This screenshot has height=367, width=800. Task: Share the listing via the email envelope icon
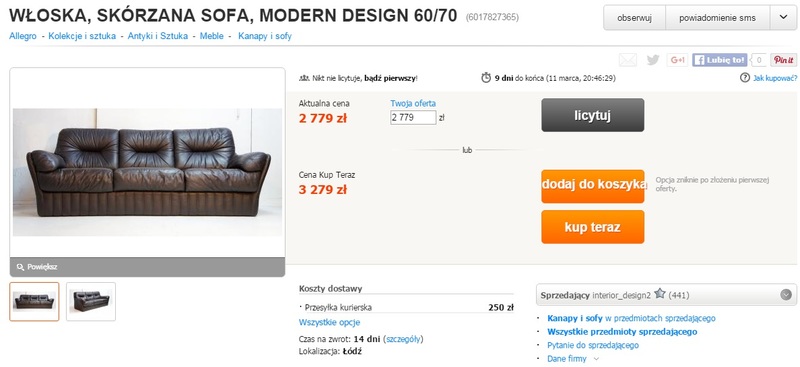coord(628,60)
